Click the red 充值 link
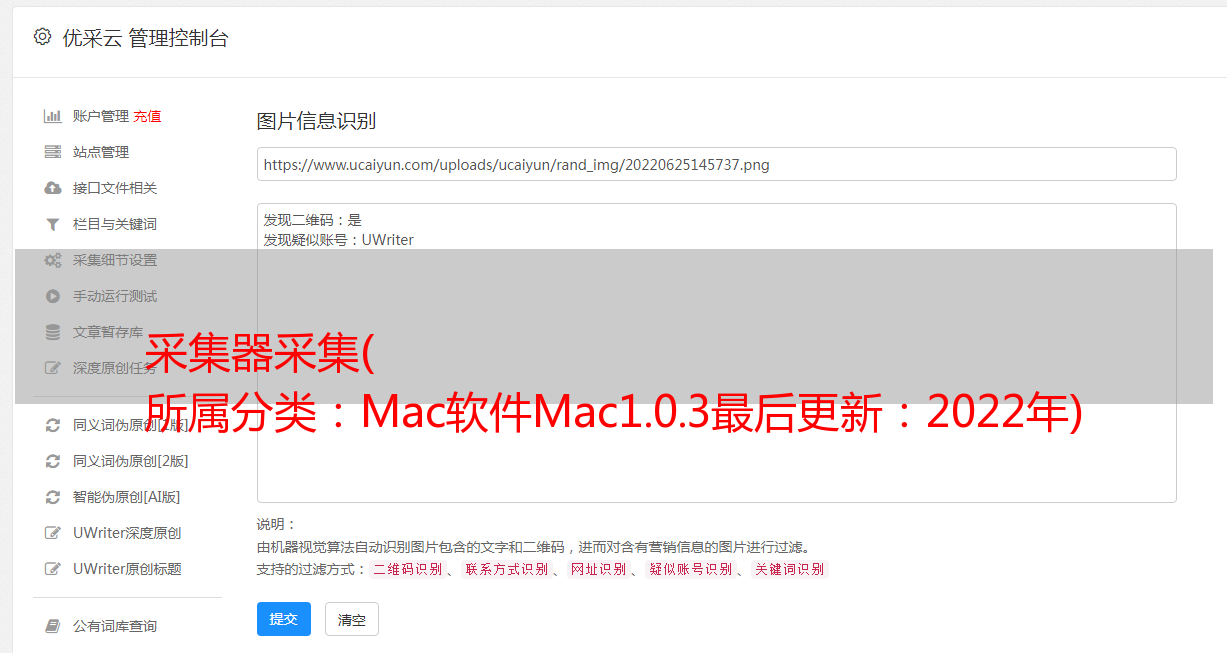 pyautogui.click(x=147, y=116)
